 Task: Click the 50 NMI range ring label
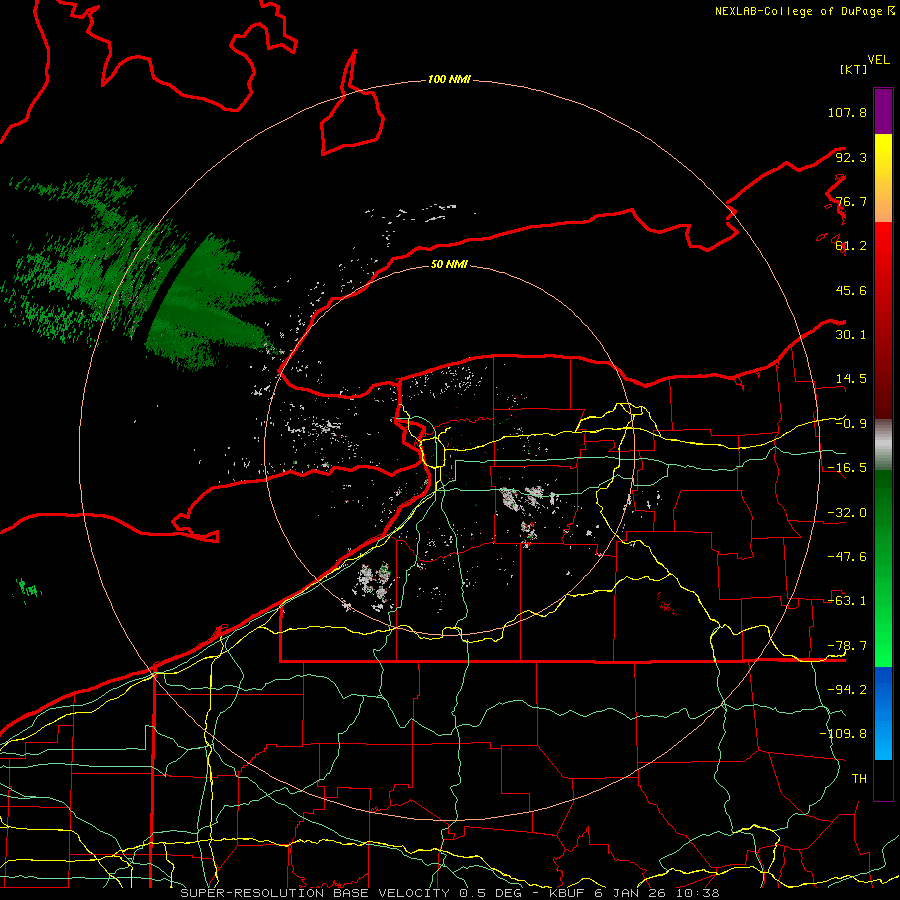point(449,264)
